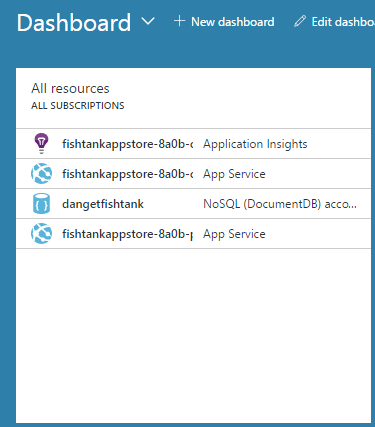The height and width of the screenshot is (427, 375).
Task: Select the New dashboard command
Action: point(224,22)
